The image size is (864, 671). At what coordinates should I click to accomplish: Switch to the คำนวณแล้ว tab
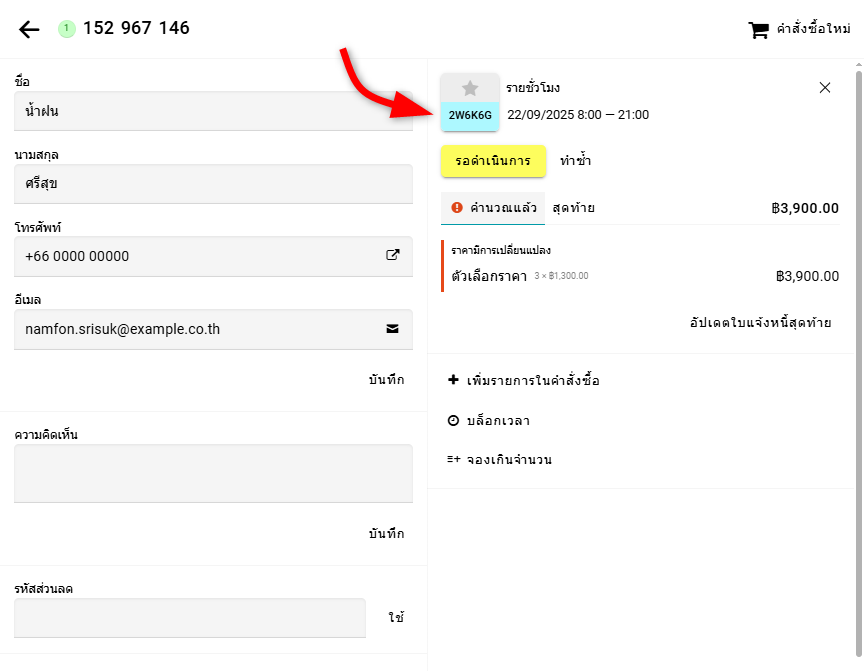tap(494, 208)
